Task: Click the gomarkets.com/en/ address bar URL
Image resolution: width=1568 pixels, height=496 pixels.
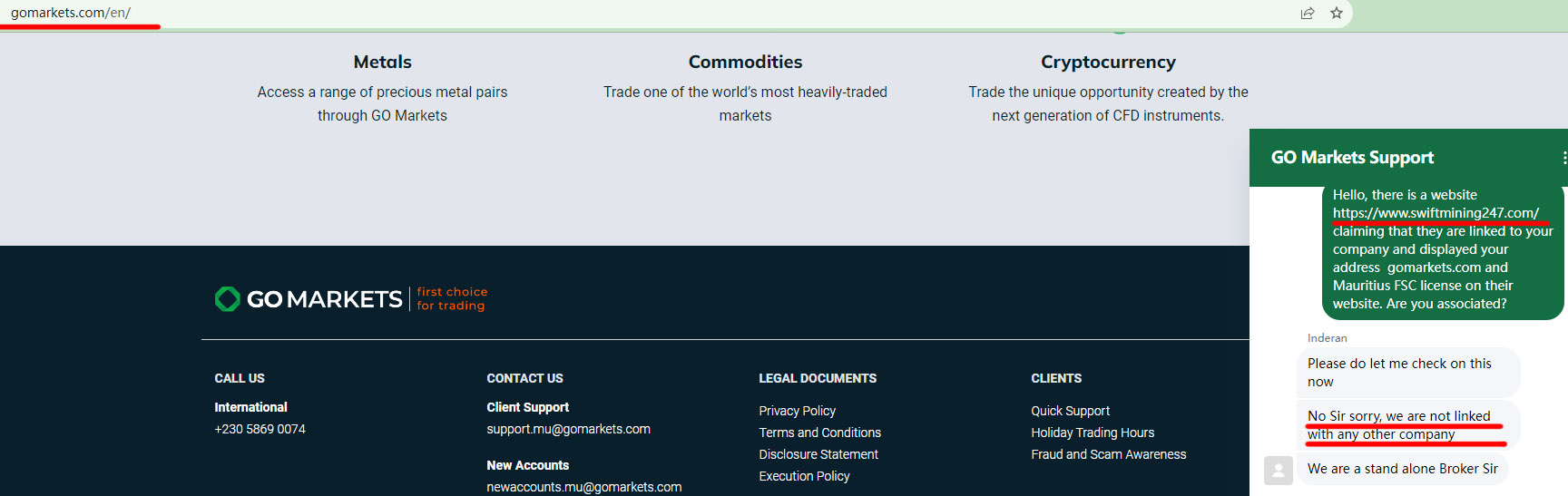Action: tap(71, 13)
